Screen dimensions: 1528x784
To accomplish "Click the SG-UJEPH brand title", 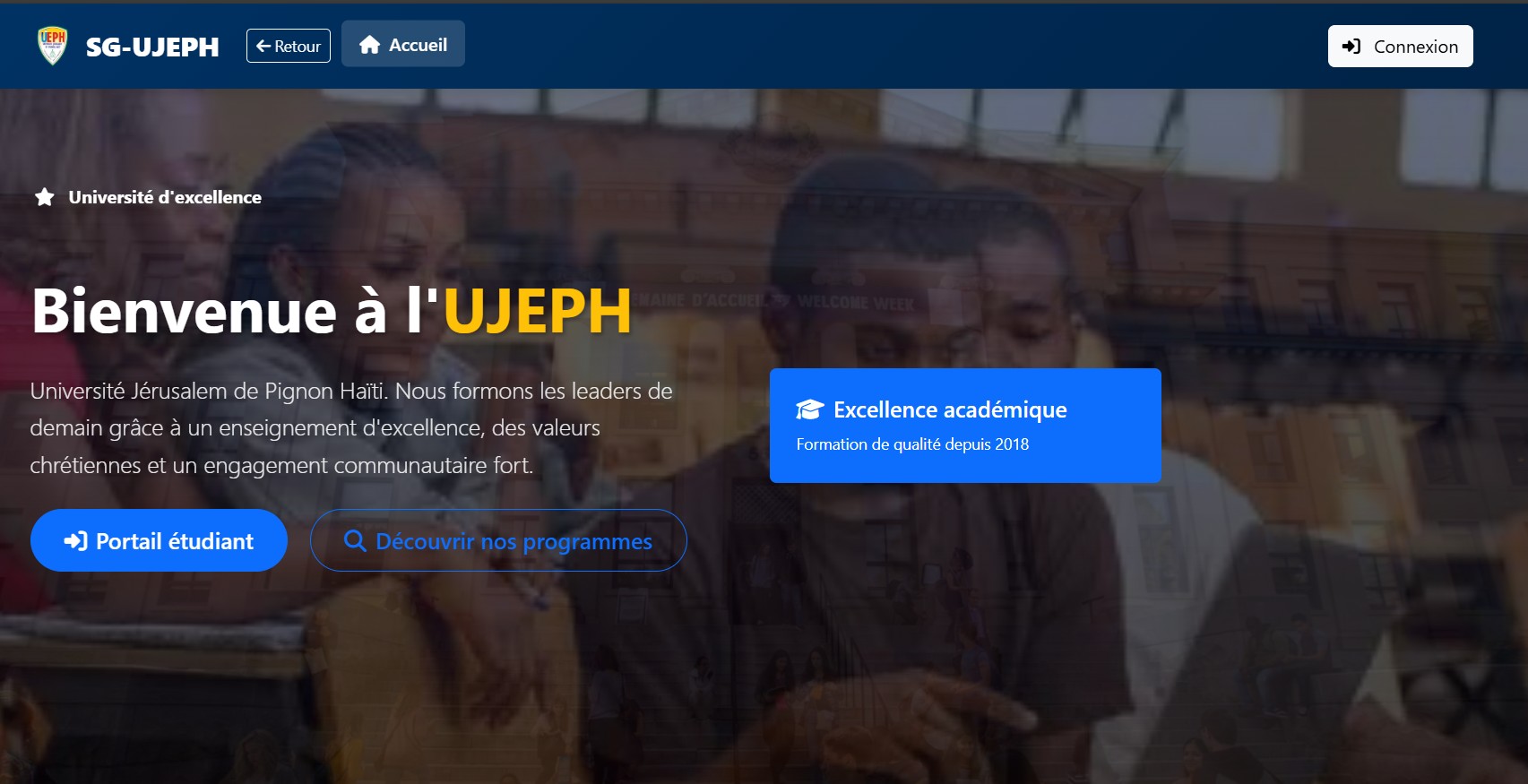I will coord(152,47).
